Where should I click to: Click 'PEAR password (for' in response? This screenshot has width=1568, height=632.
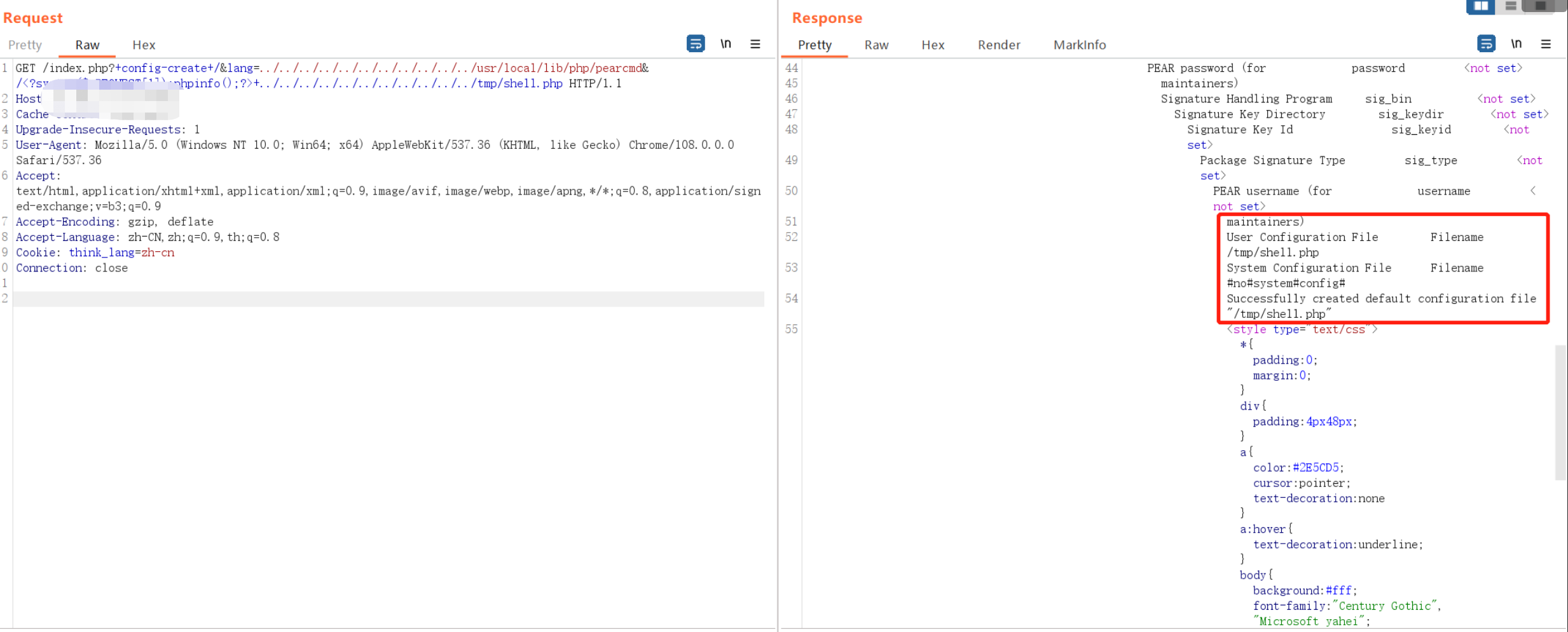pyautogui.click(x=1206, y=68)
